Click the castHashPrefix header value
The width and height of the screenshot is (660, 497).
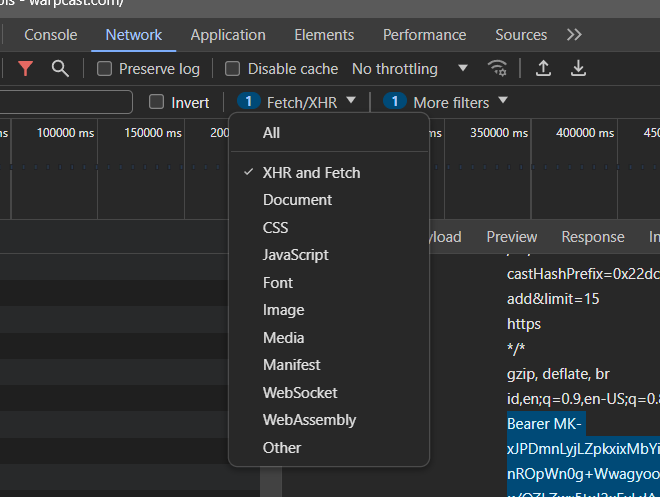pos(583,274)
